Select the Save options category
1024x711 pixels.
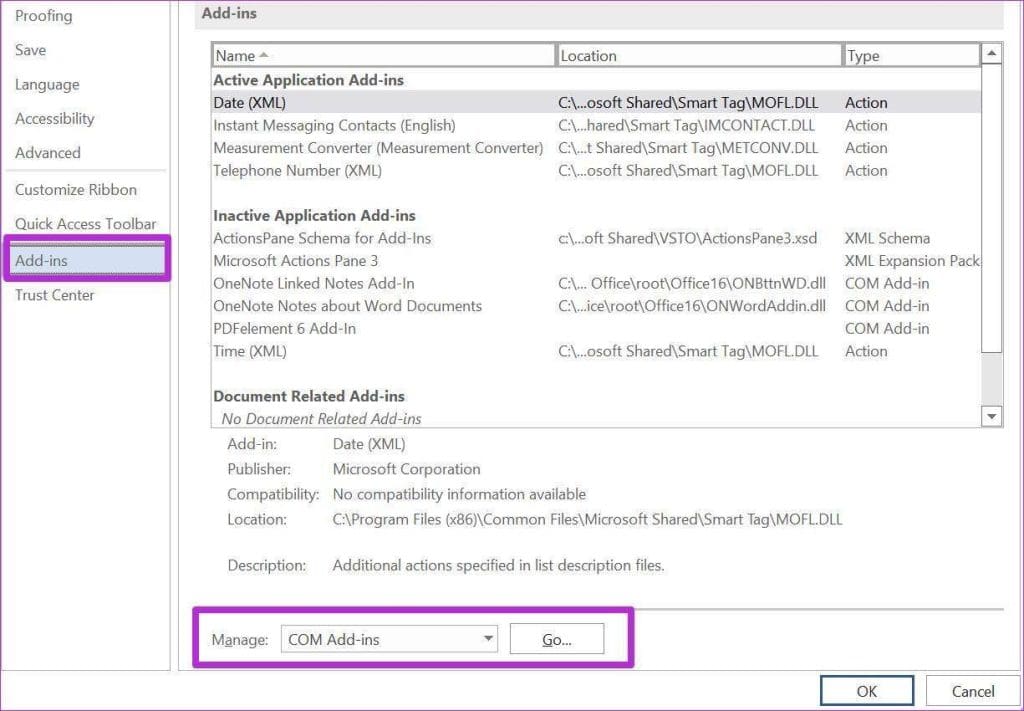[x=30, y=49]
